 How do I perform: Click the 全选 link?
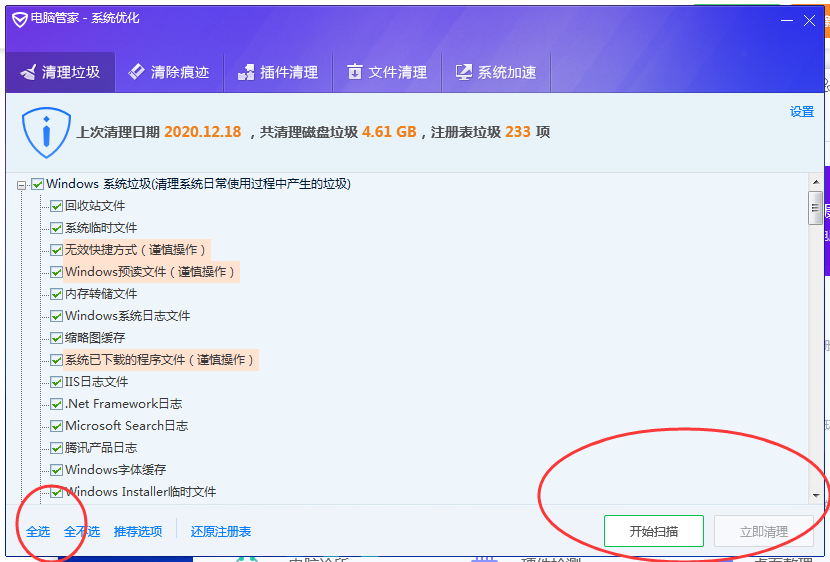click(x=38, y=532)
